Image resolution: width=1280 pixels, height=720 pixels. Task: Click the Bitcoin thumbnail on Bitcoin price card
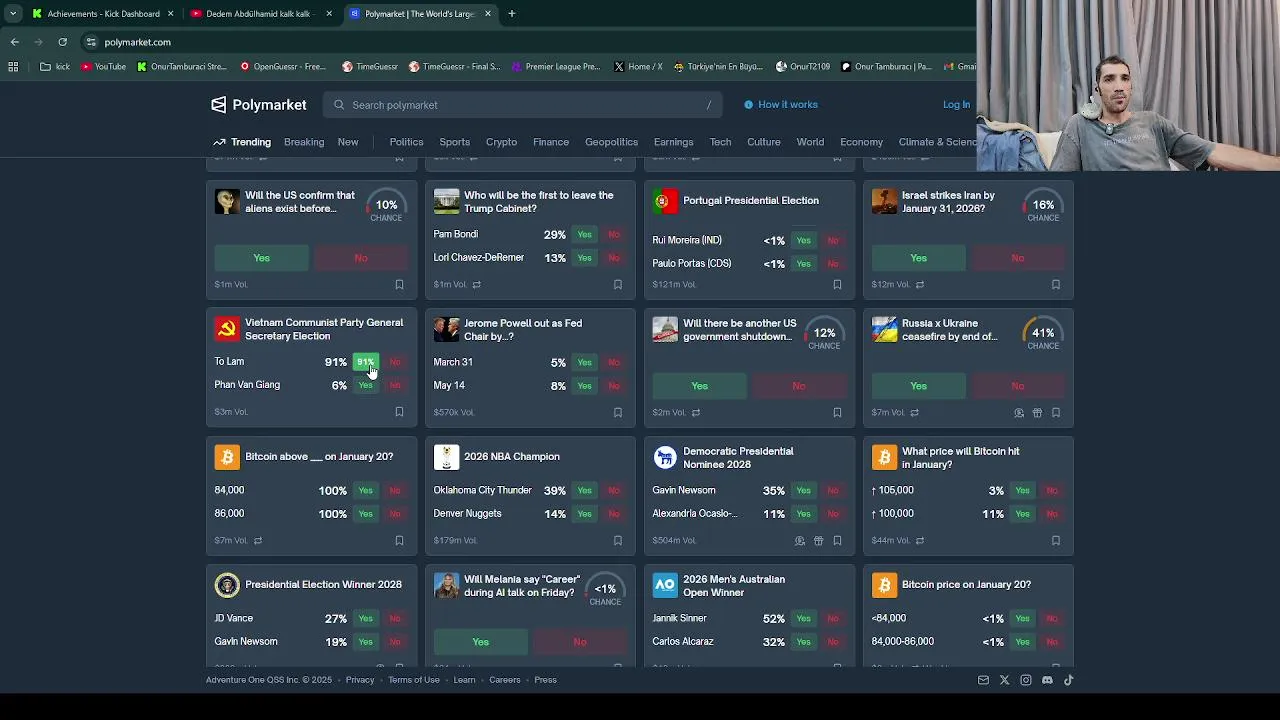[x=884, y=585]
